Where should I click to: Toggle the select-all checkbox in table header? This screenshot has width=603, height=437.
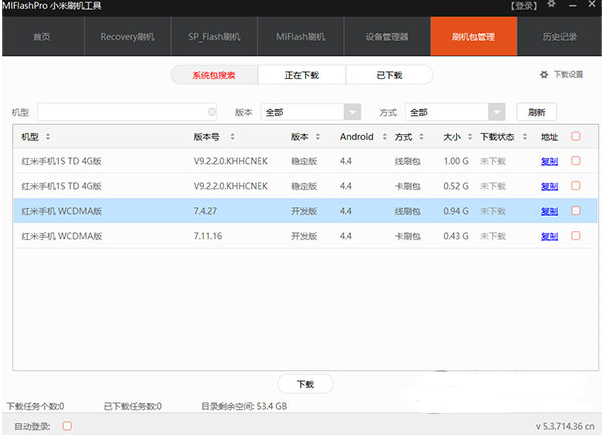tap(576, 136)
